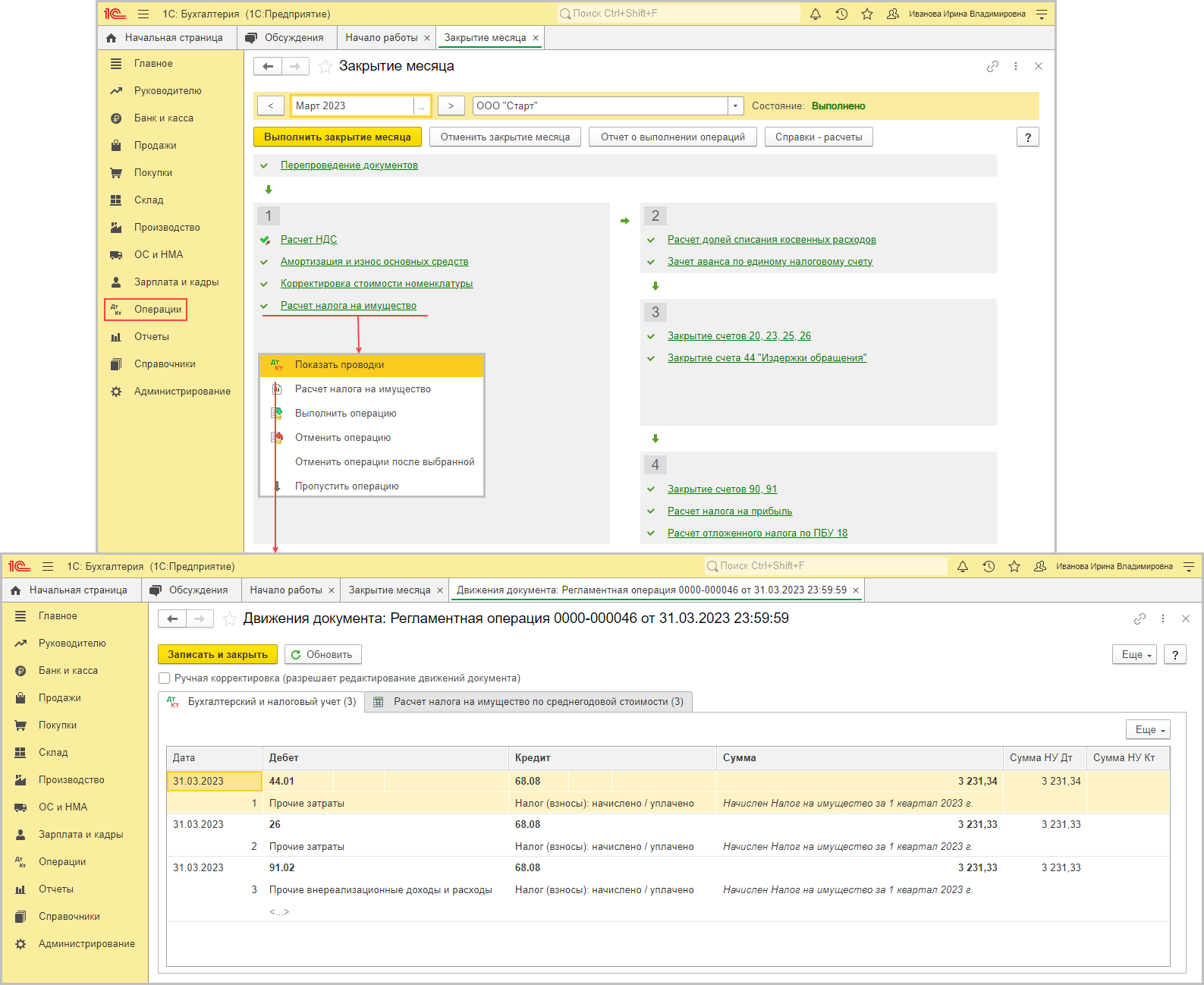The image size is (1204, 985).
Task: Open Отчеты section in bottom sidebar
Action: (56, 889)
